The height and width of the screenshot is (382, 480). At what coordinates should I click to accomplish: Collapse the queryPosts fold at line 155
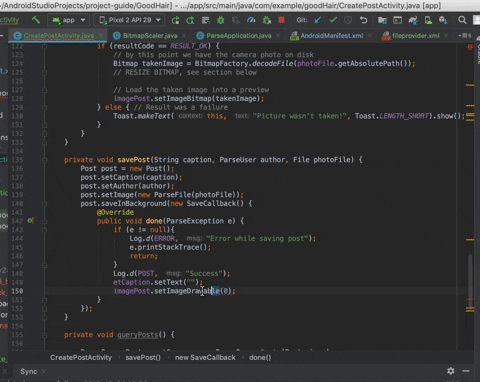click(x=44, y=335)
